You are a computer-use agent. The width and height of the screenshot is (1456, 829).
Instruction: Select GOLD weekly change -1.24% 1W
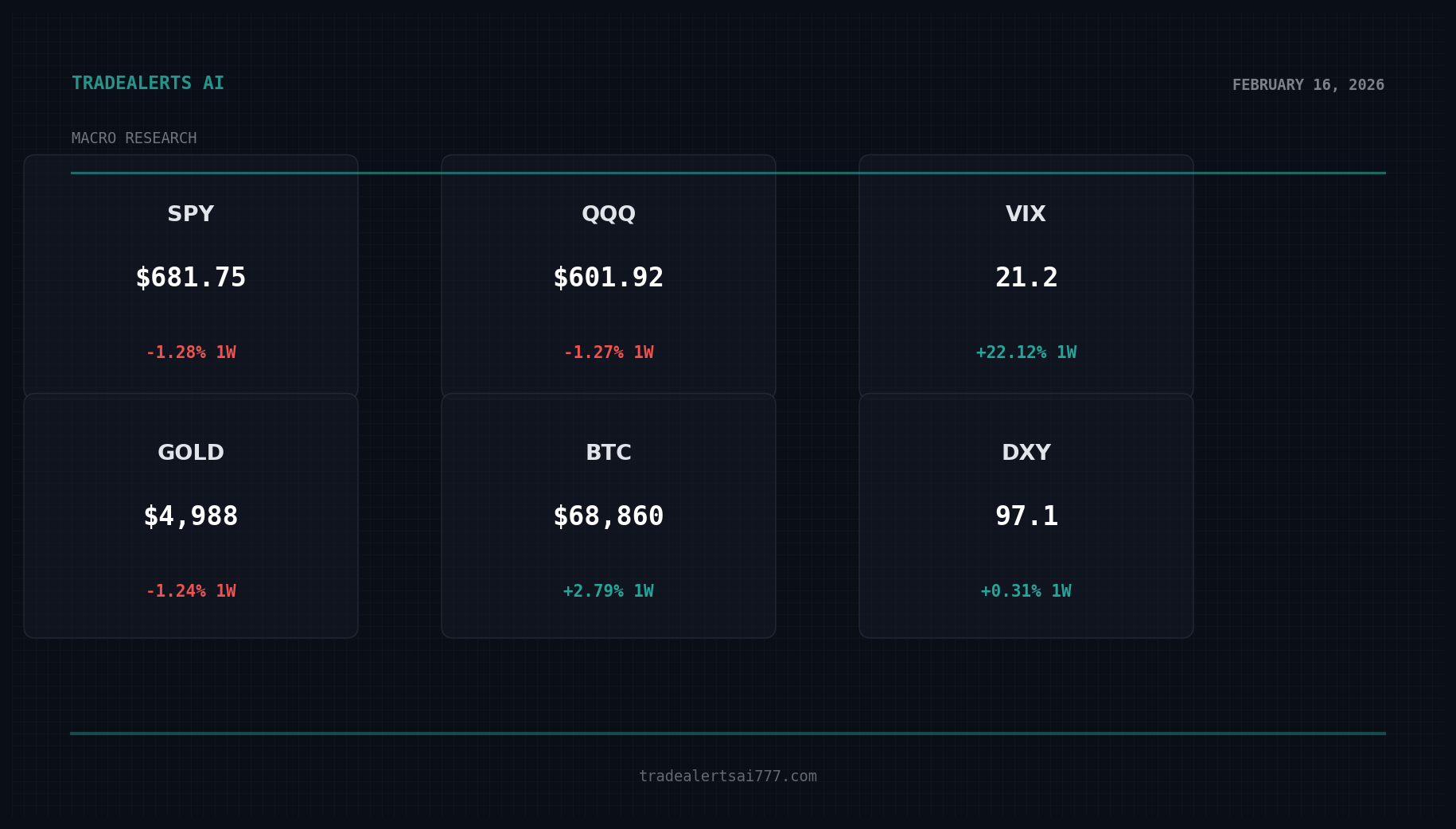(191, 591)
